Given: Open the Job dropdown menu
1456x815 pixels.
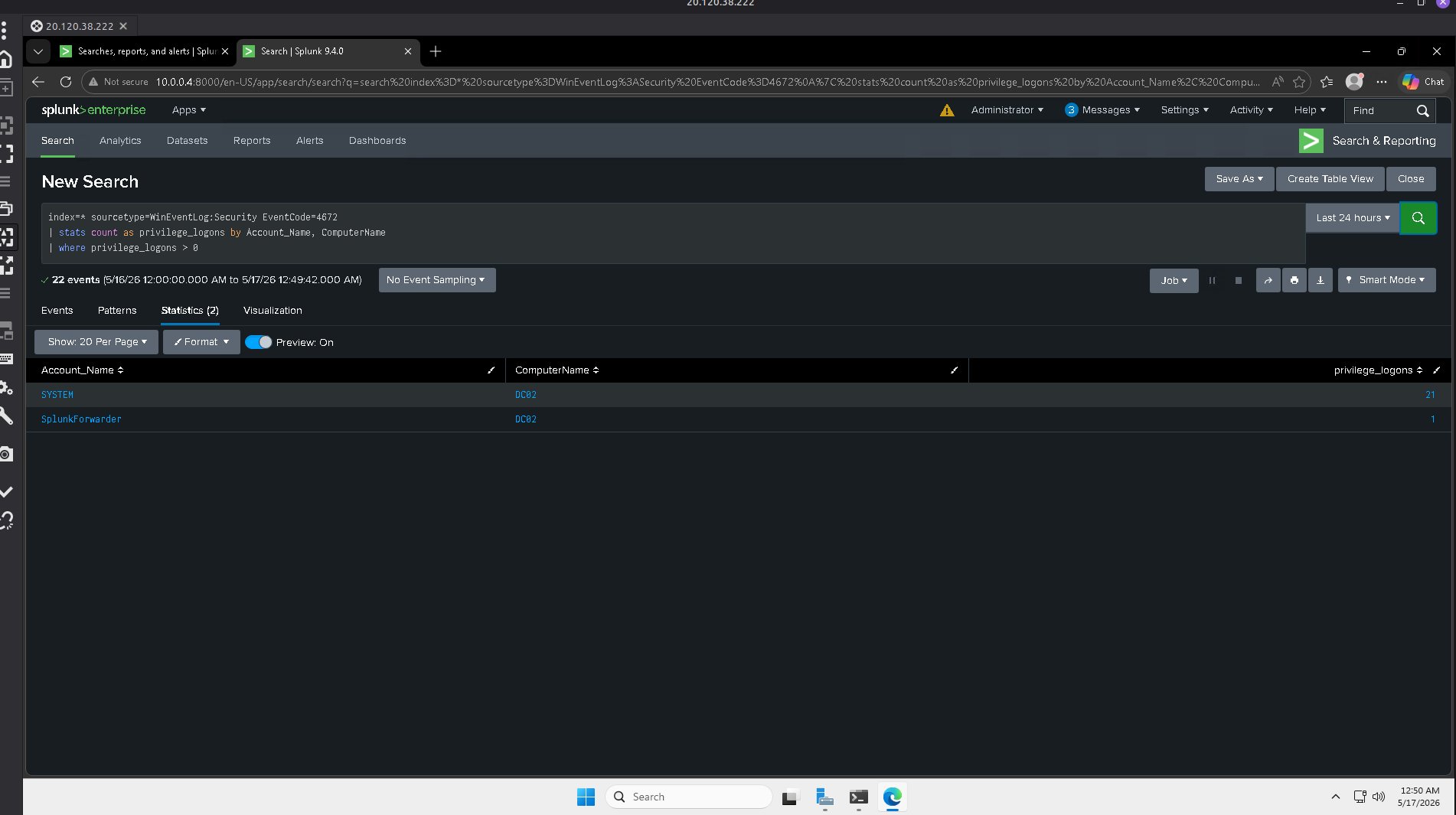Looking at the screenshot, I should 1174,281.
